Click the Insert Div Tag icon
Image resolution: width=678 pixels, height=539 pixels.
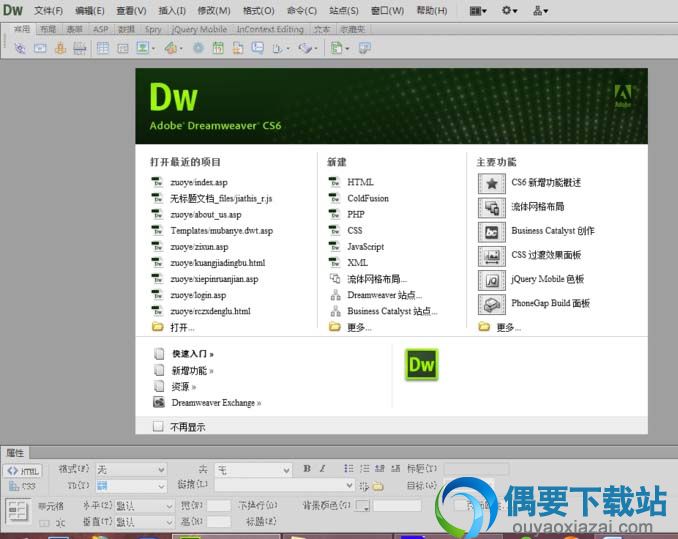(x=123, y=48)
